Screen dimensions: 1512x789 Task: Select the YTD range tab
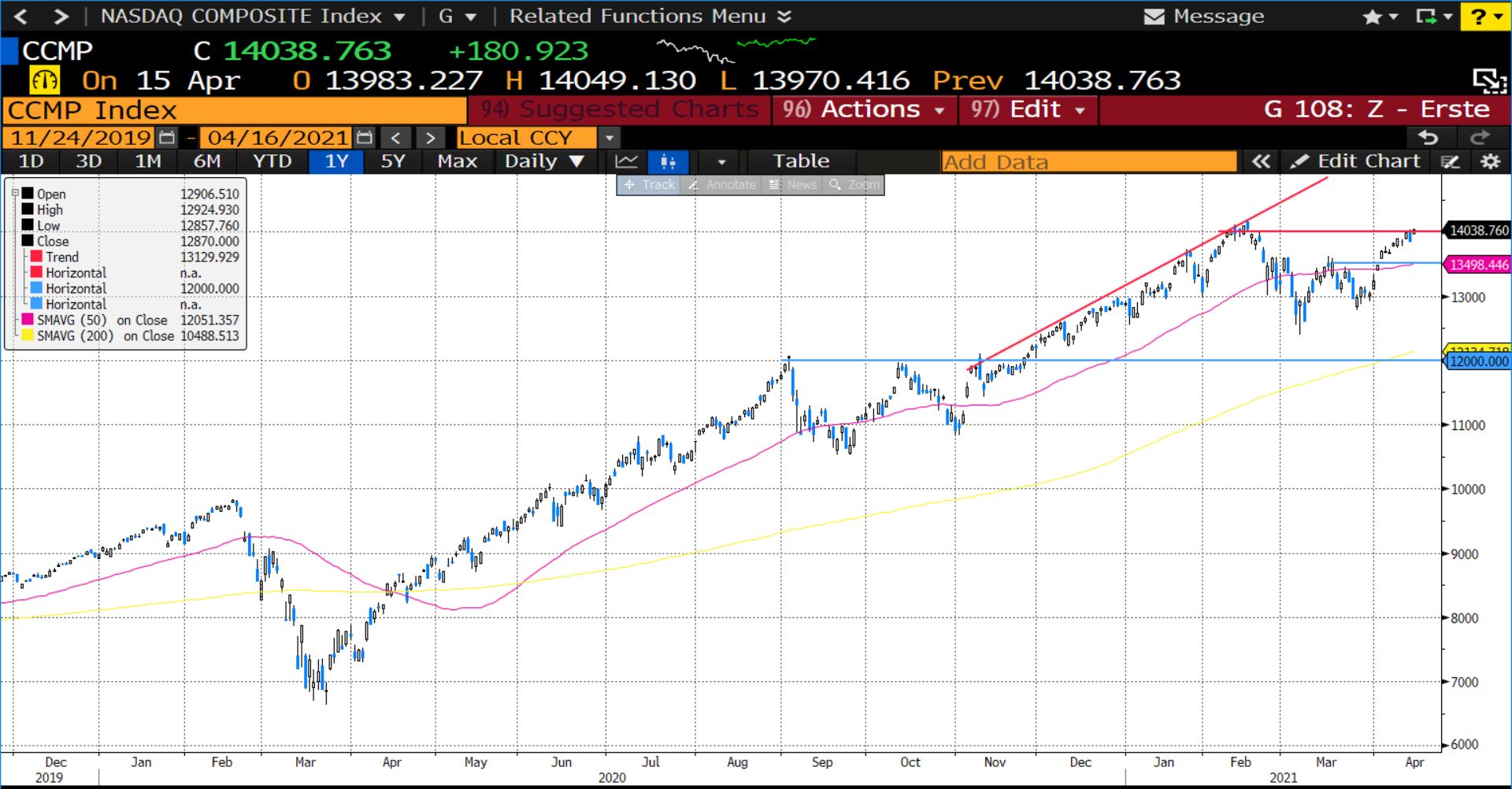tap(272, 161)
